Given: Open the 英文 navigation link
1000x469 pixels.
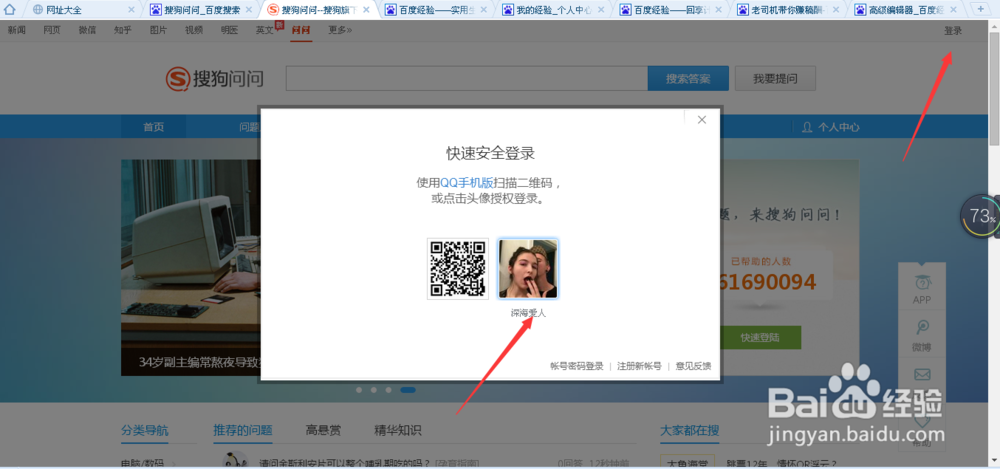Looking at the screenshot, I should click(265, 30).
